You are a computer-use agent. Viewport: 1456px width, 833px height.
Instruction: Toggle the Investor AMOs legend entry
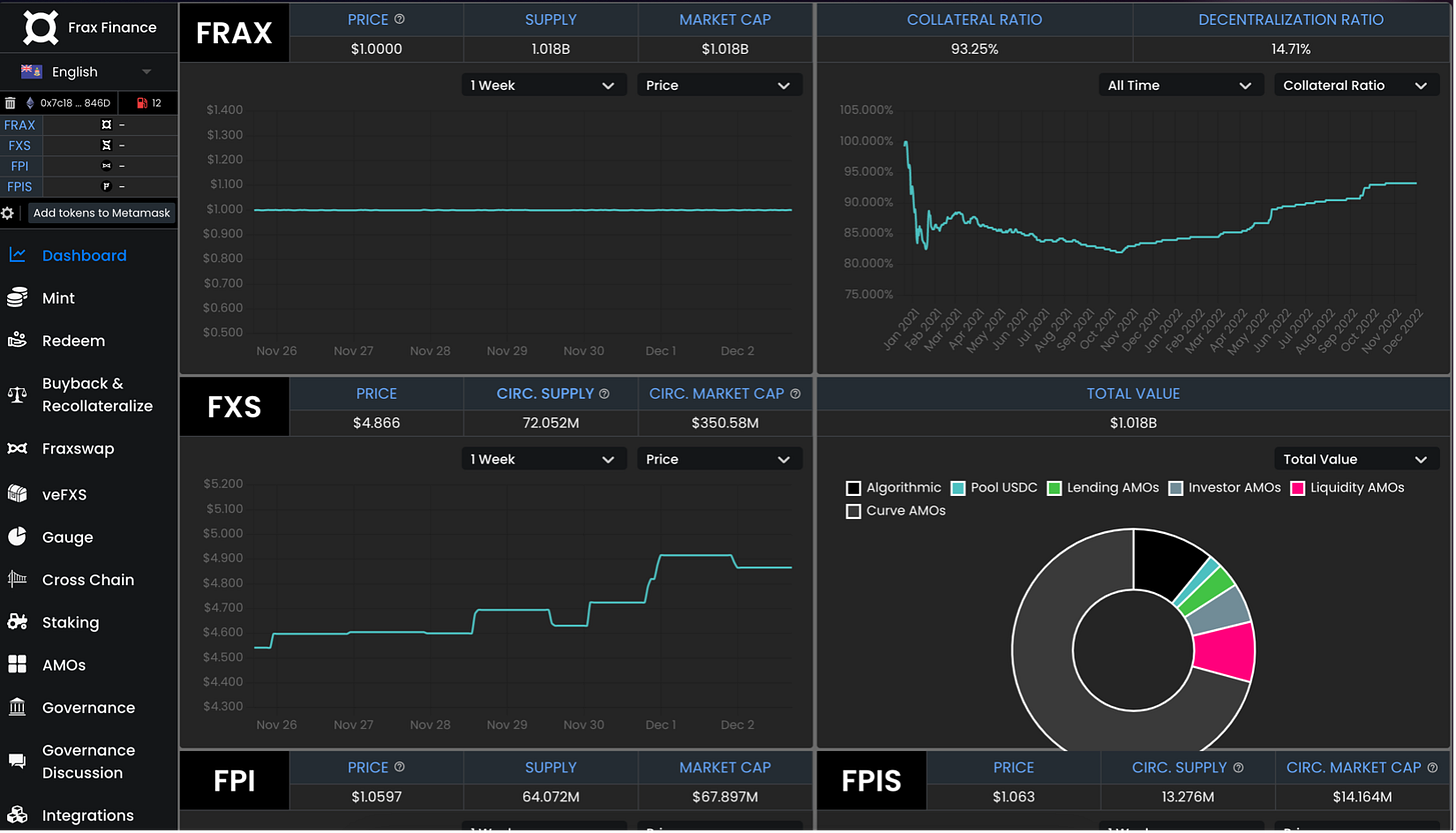pyautogui.click(x=1224, y=488)
